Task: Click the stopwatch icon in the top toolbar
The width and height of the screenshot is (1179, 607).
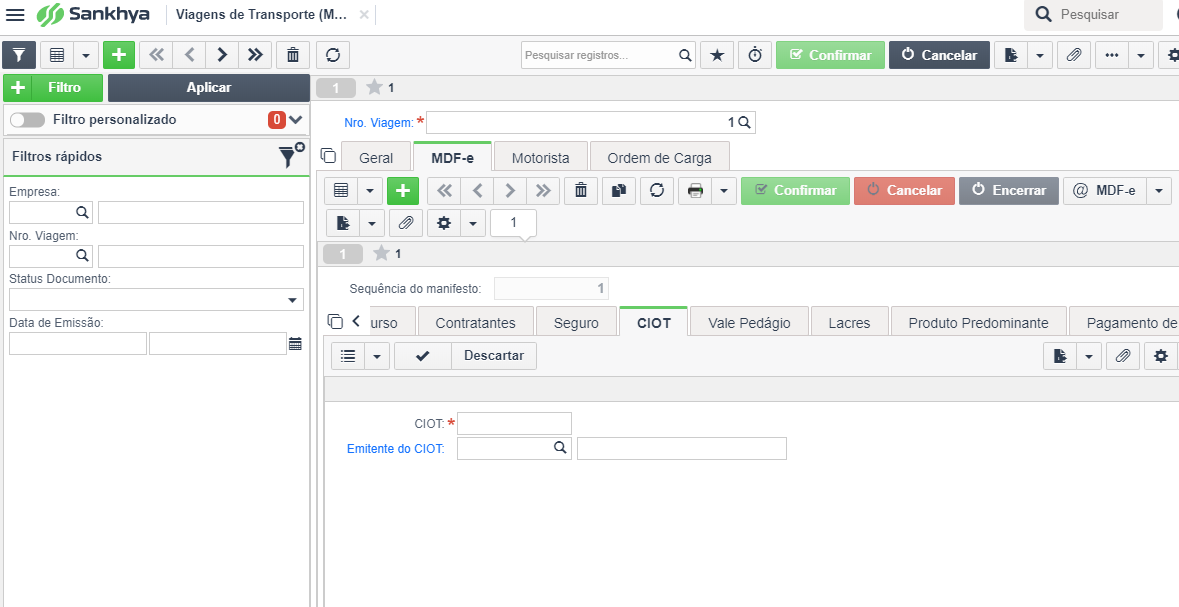Action: 755,55
